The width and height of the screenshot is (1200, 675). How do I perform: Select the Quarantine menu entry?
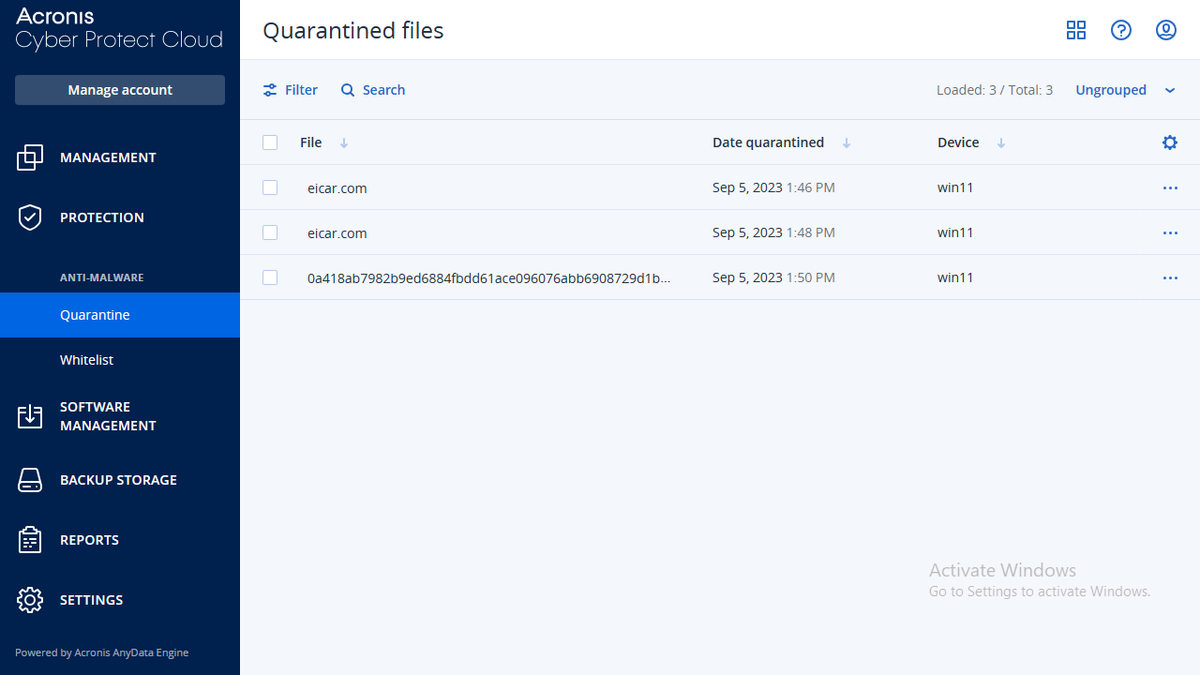tap(95, 314)
